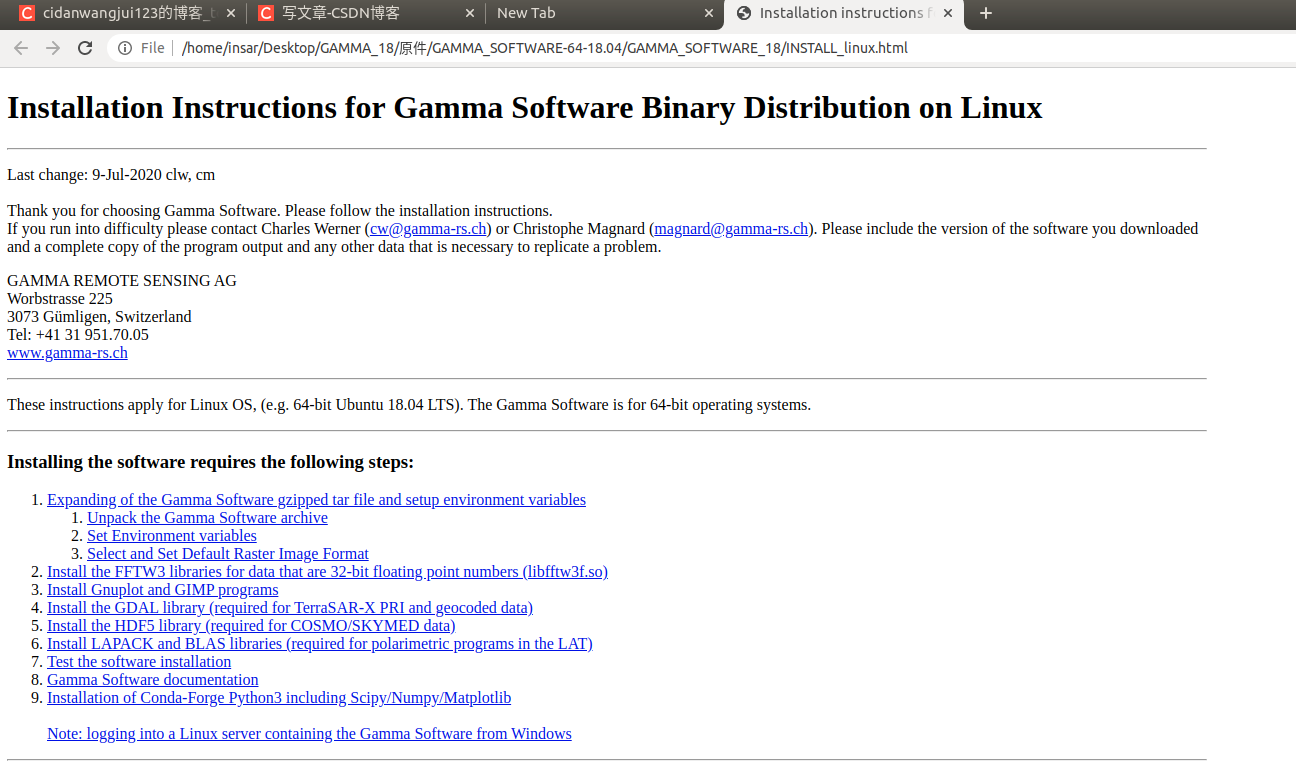This screenshot has height=762, width=1296.
Task: Open the www.gamma-rs.ch website link
Action: click(x=67, y=352)
